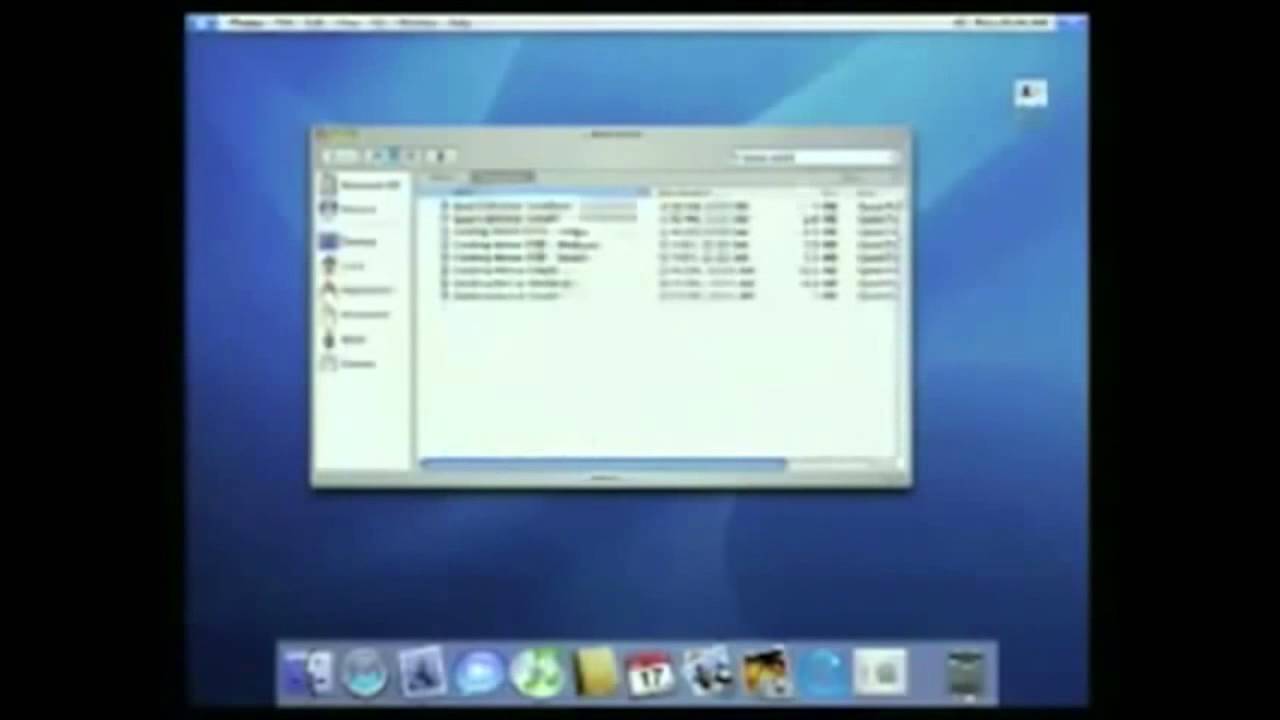Screen dimensions: 1280x720
Task: Select Macintosh HD in Finder sidebar
Action: (x=361, y=185)
